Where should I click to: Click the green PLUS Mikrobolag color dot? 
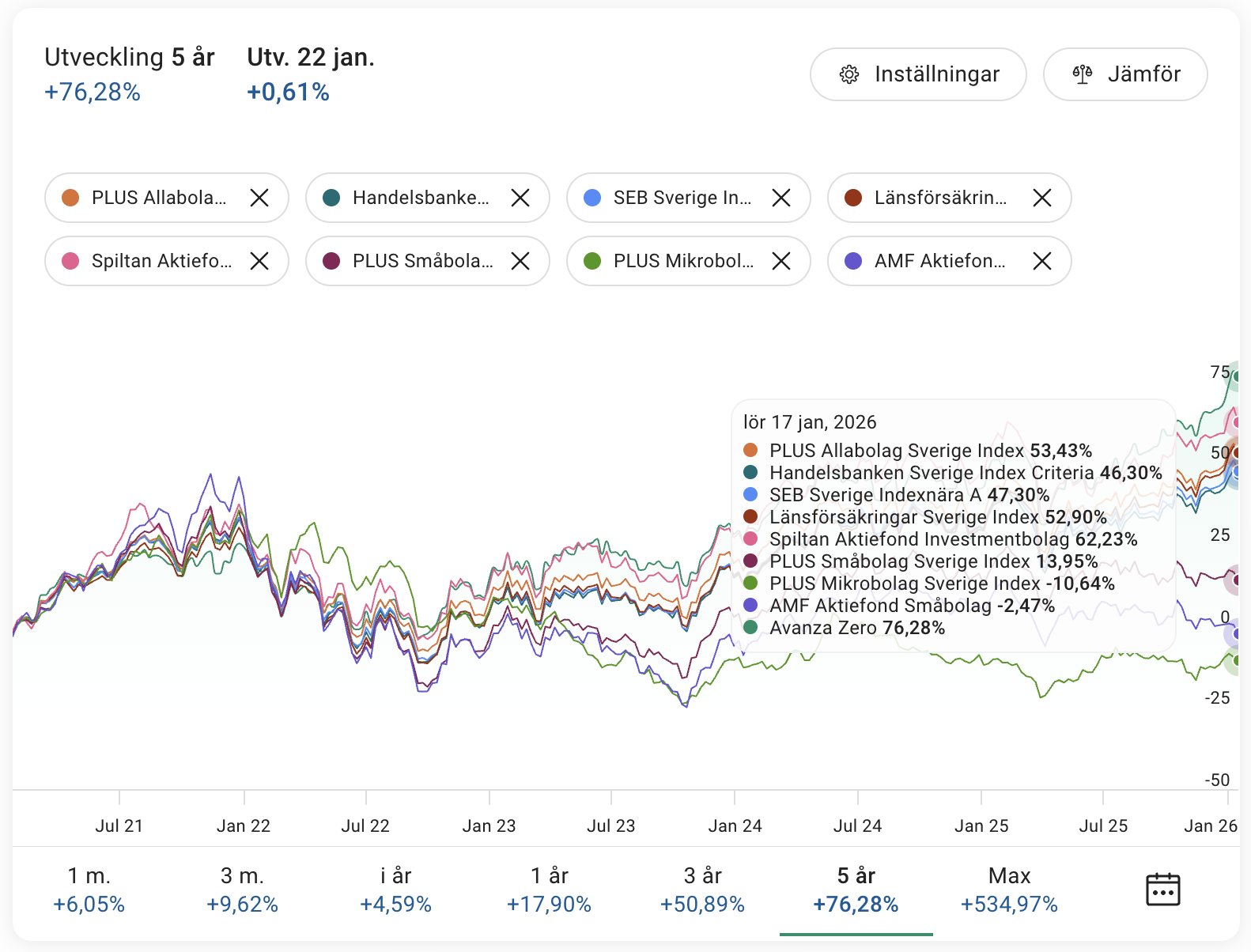(592, 261)
